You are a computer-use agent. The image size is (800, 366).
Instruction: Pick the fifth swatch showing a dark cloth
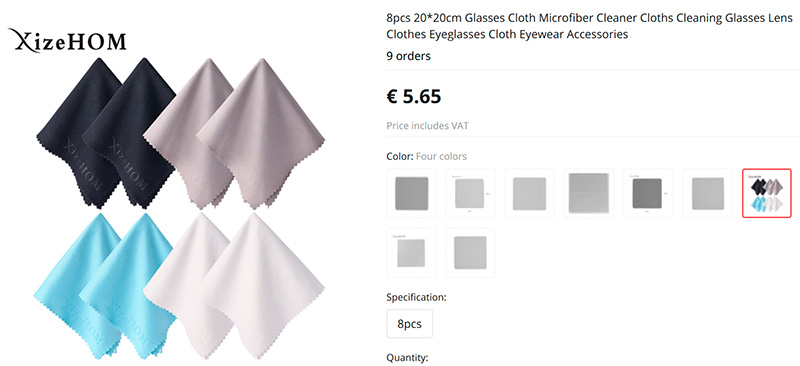tap(648, 193)
